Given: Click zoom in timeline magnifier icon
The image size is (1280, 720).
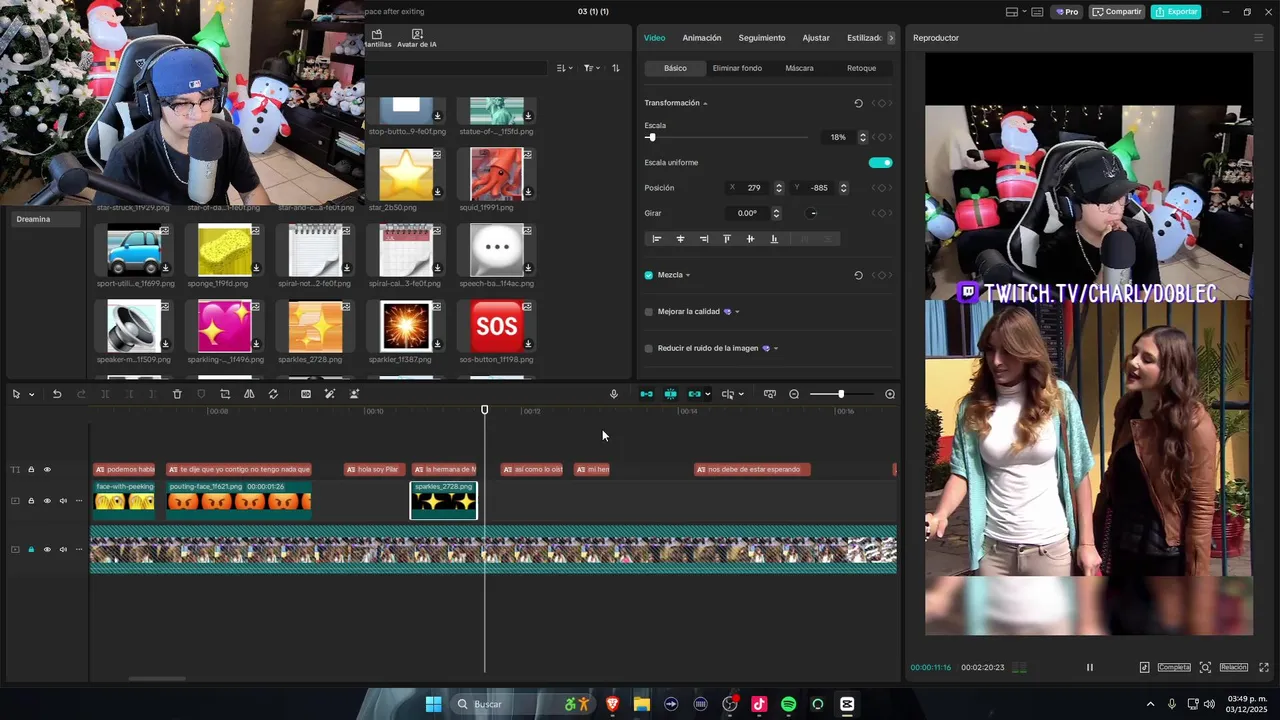Looking at the screenshot, I should coord(890,394).
